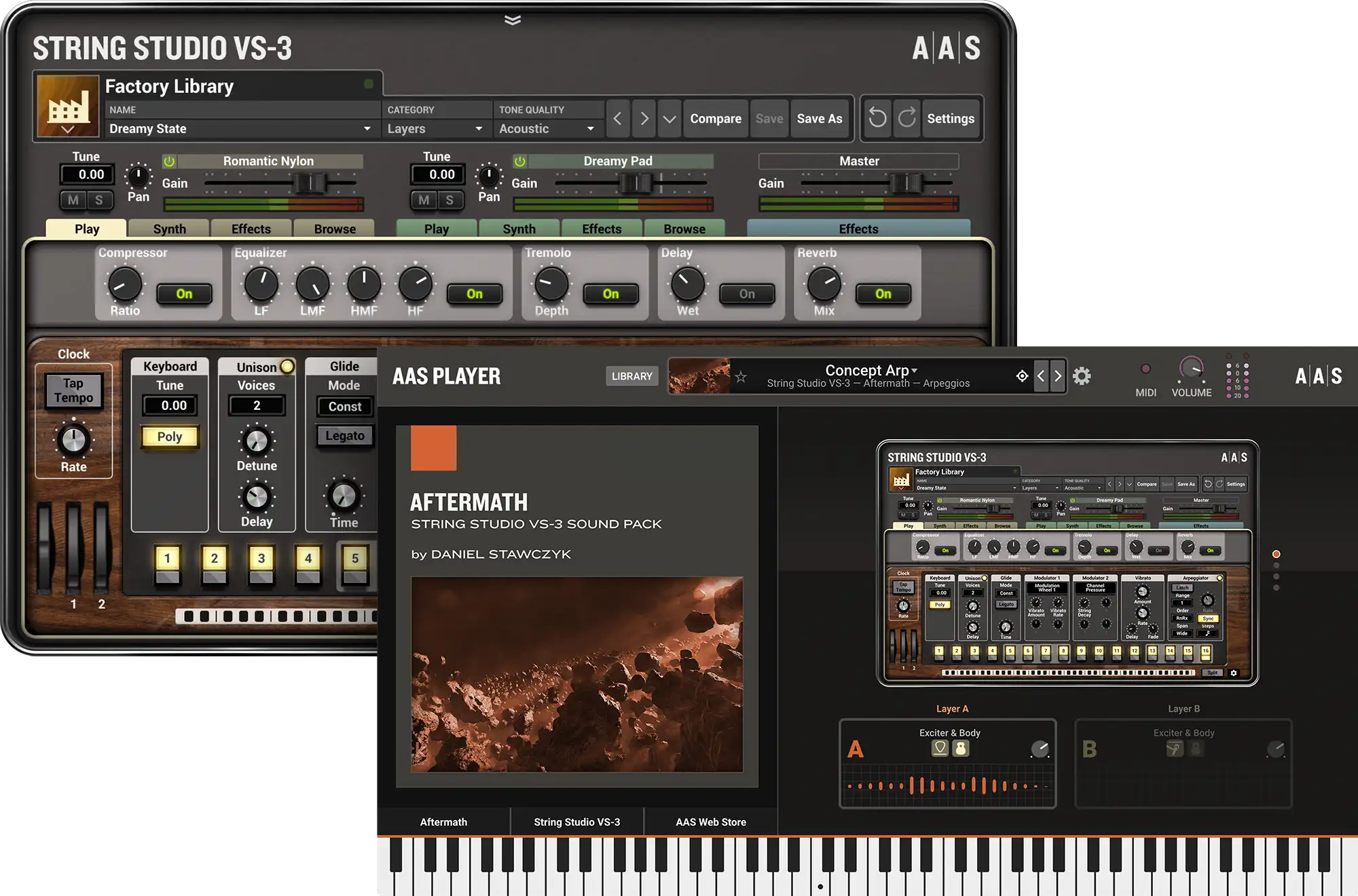The image size is (1358, 896).
Task: Click the Layer A exciter pick icon
Action: point(940,748)
